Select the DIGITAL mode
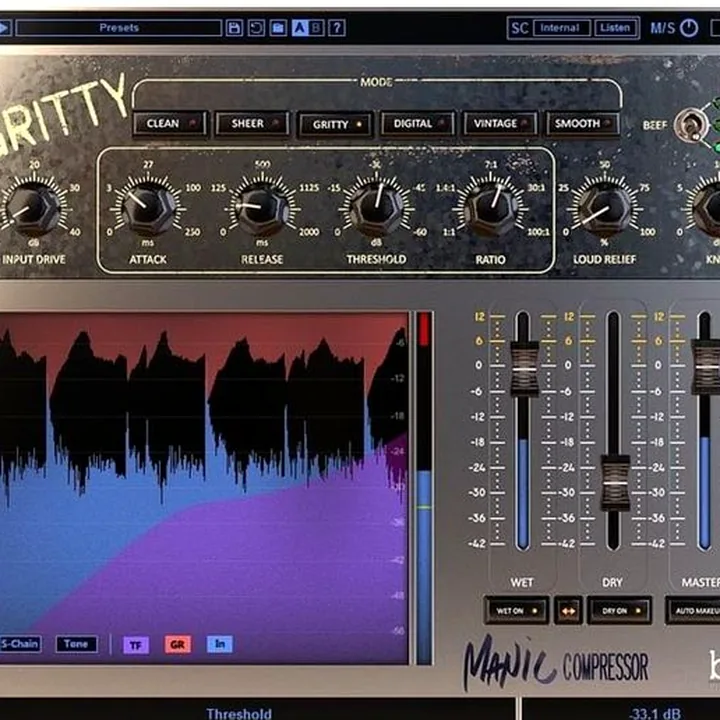 (418, 124)
